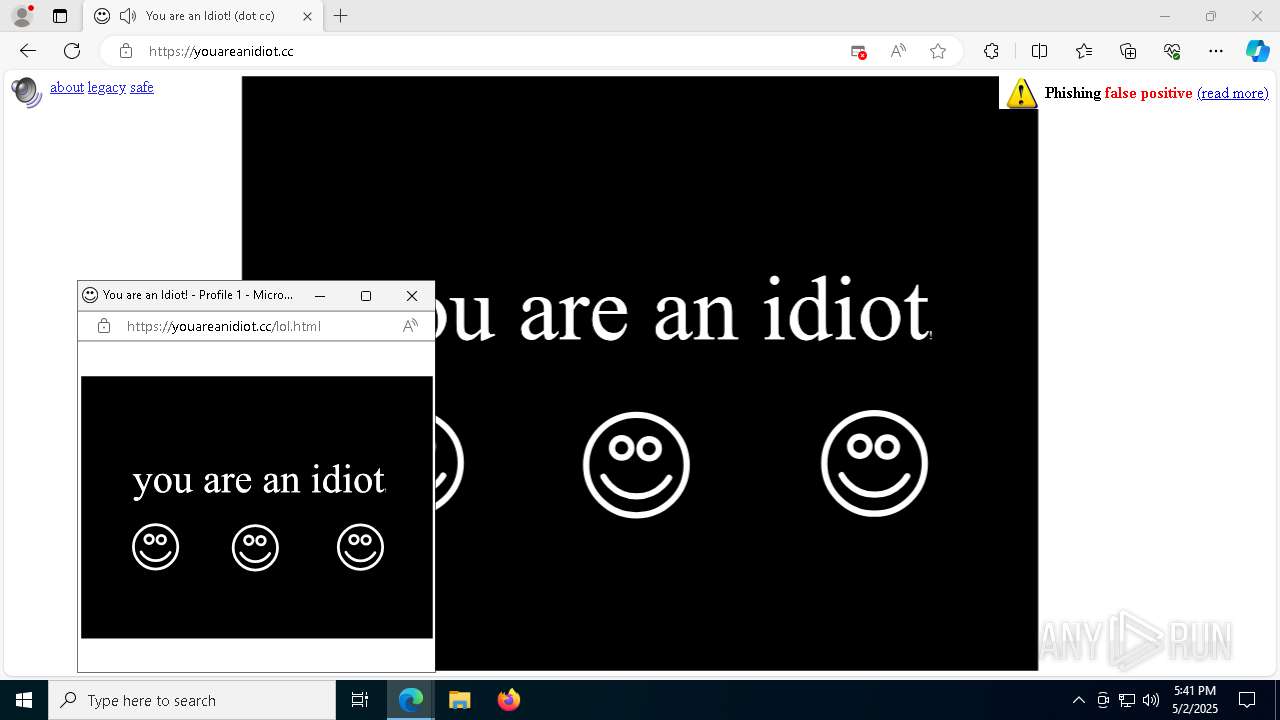Toggle Split screen view

(x=1039, y=51)
